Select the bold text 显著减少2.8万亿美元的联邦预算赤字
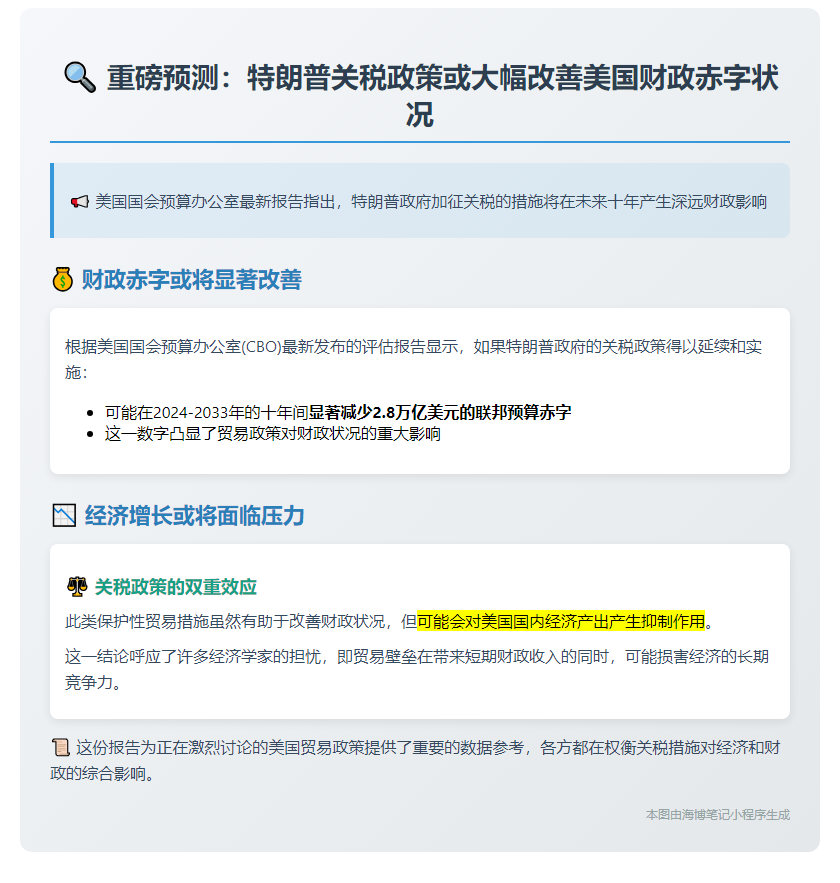This screenshot has width=840, height=883. pos(439,412)
